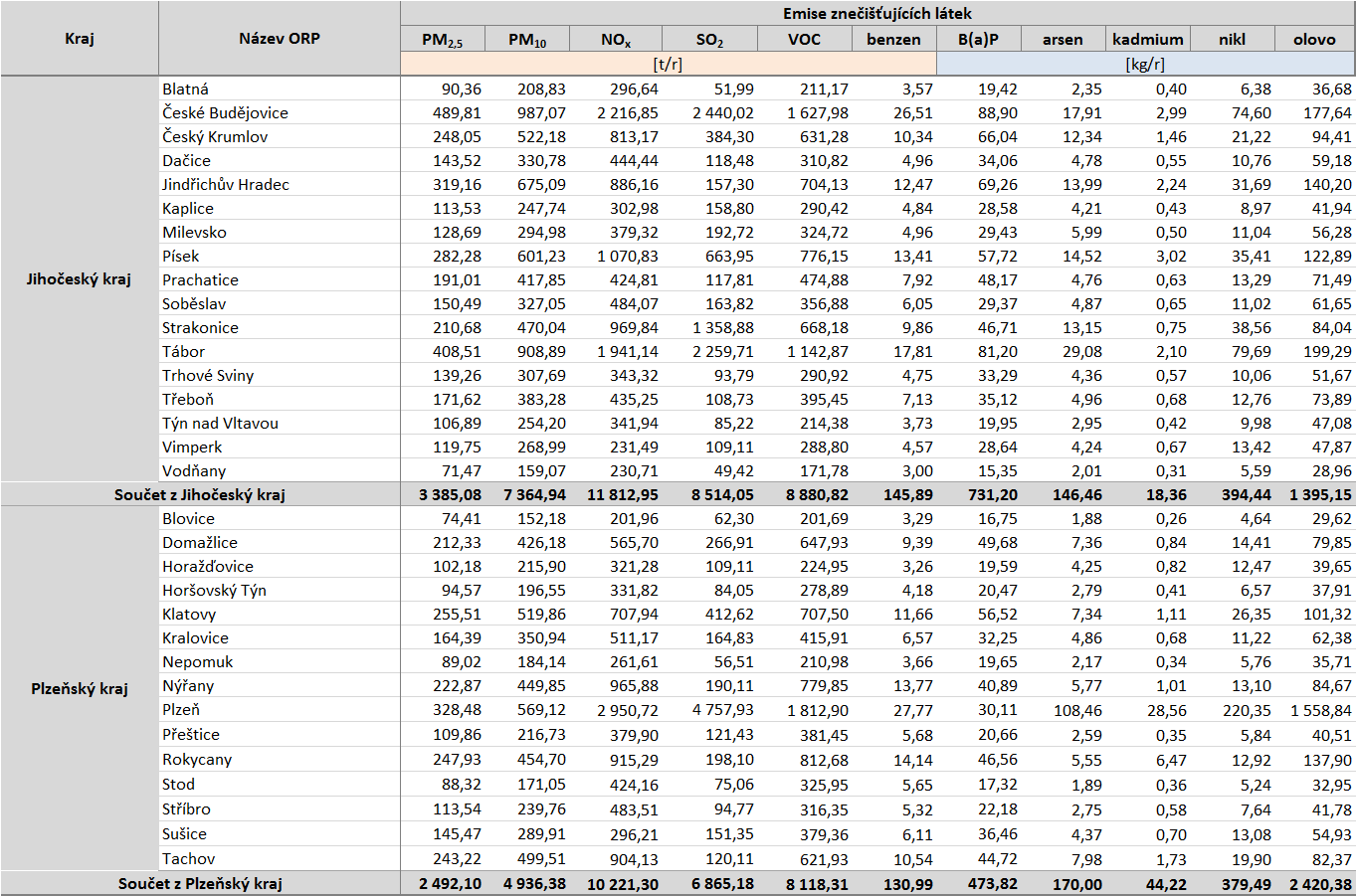Click the Domažlice row name
1356x896 pixels.
pyautogui.click(x=200, y=543)
